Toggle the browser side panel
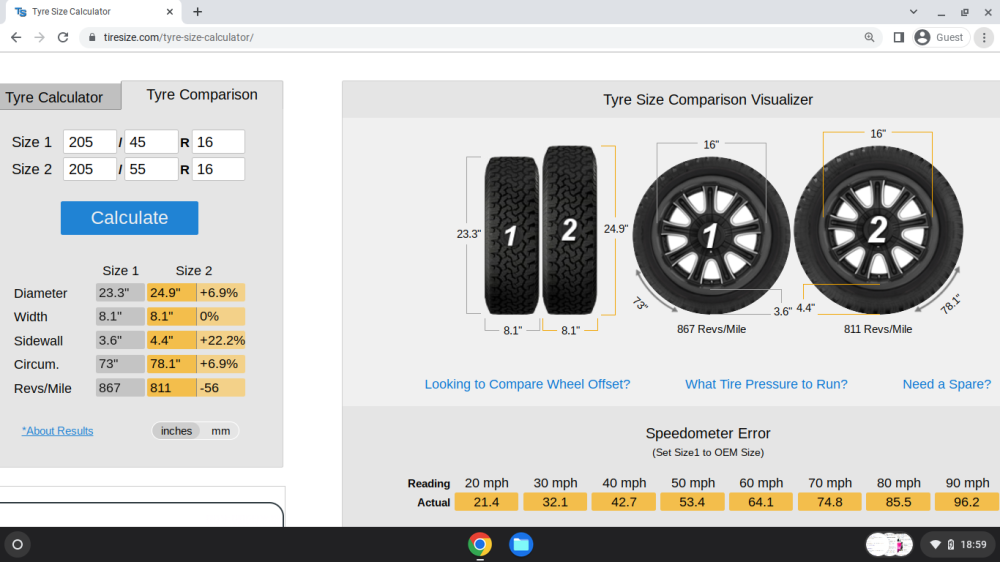The width and height of the screenshot is (1000, 562). point(899,38)
